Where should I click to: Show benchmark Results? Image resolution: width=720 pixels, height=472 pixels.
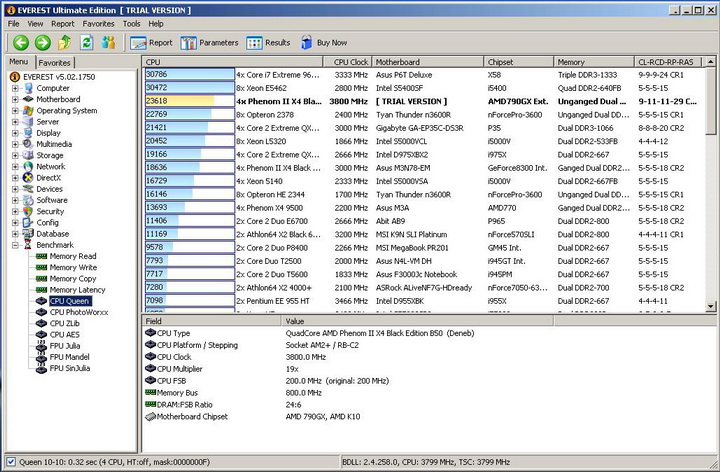click(268, 43)
